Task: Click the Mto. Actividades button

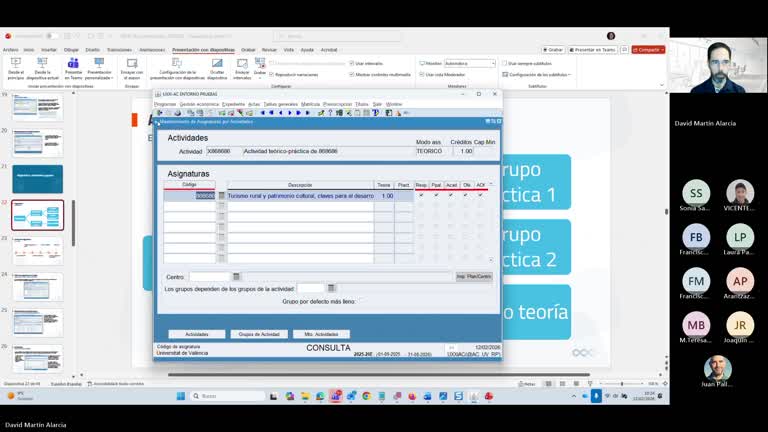Action: [x=321, y=334]
